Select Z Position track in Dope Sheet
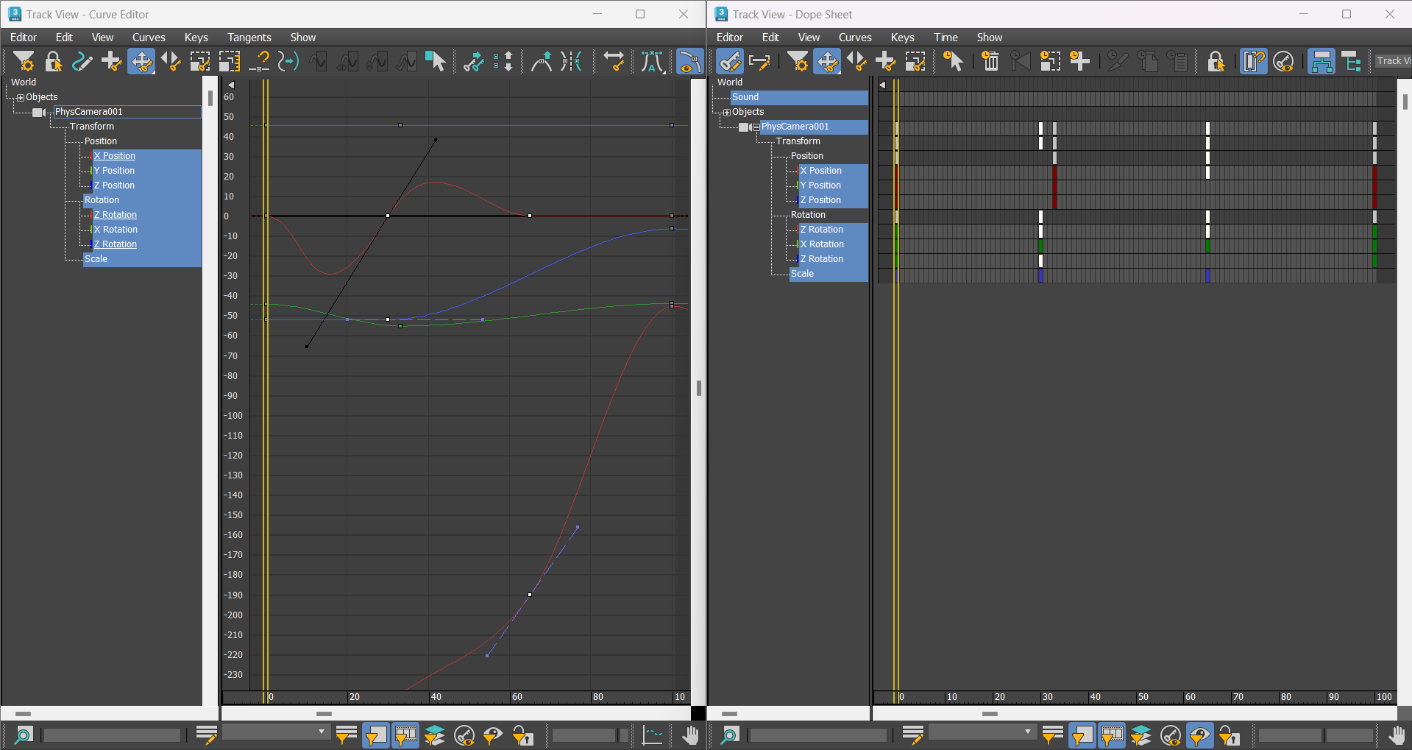 tap(833, 200)
